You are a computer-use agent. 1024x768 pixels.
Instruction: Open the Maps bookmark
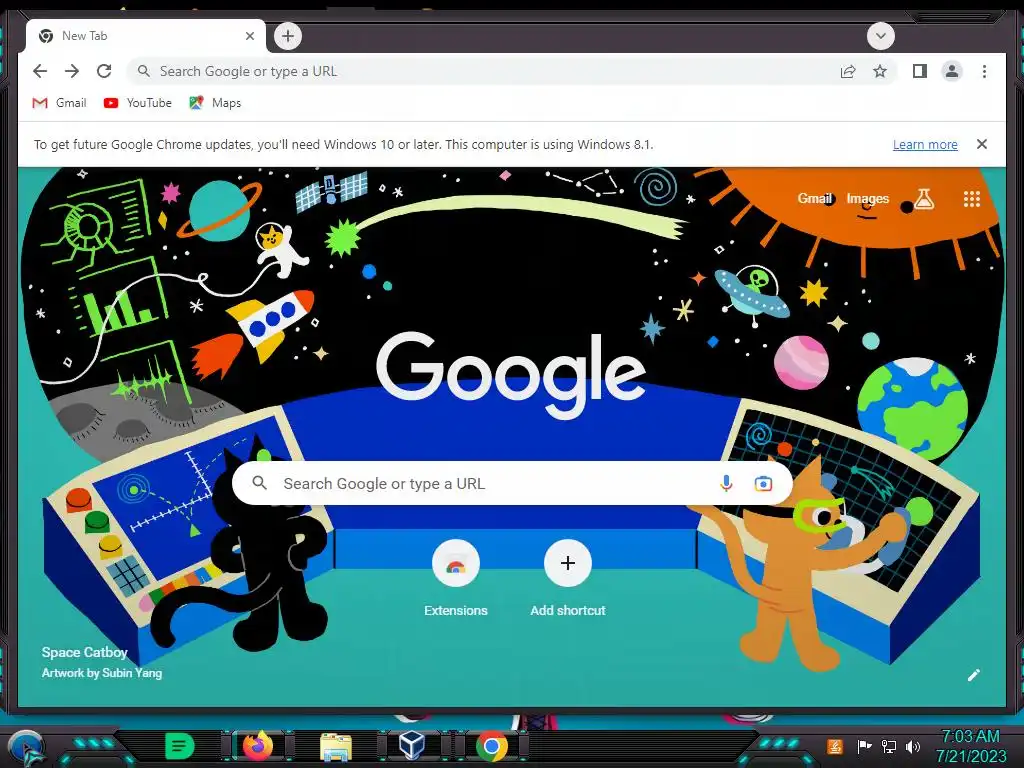216,103
